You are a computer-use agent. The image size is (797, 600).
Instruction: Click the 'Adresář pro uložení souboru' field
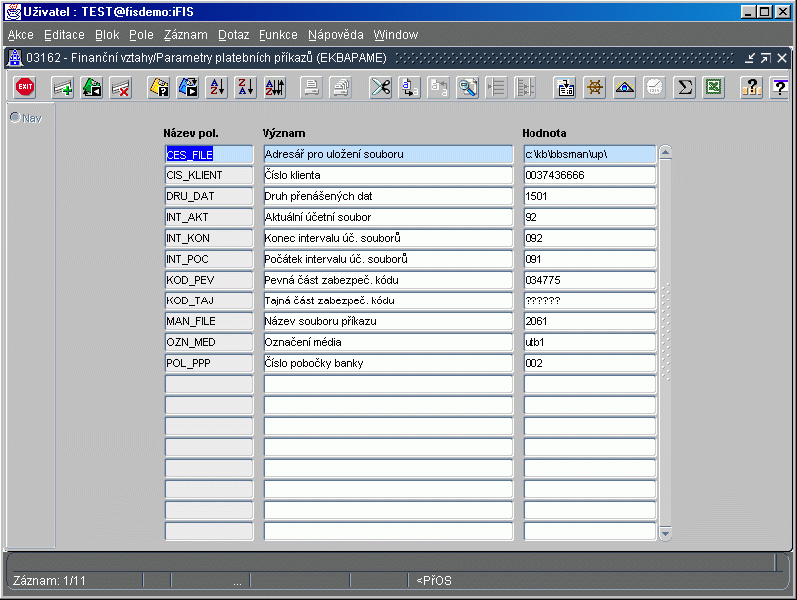coord(388,155)
